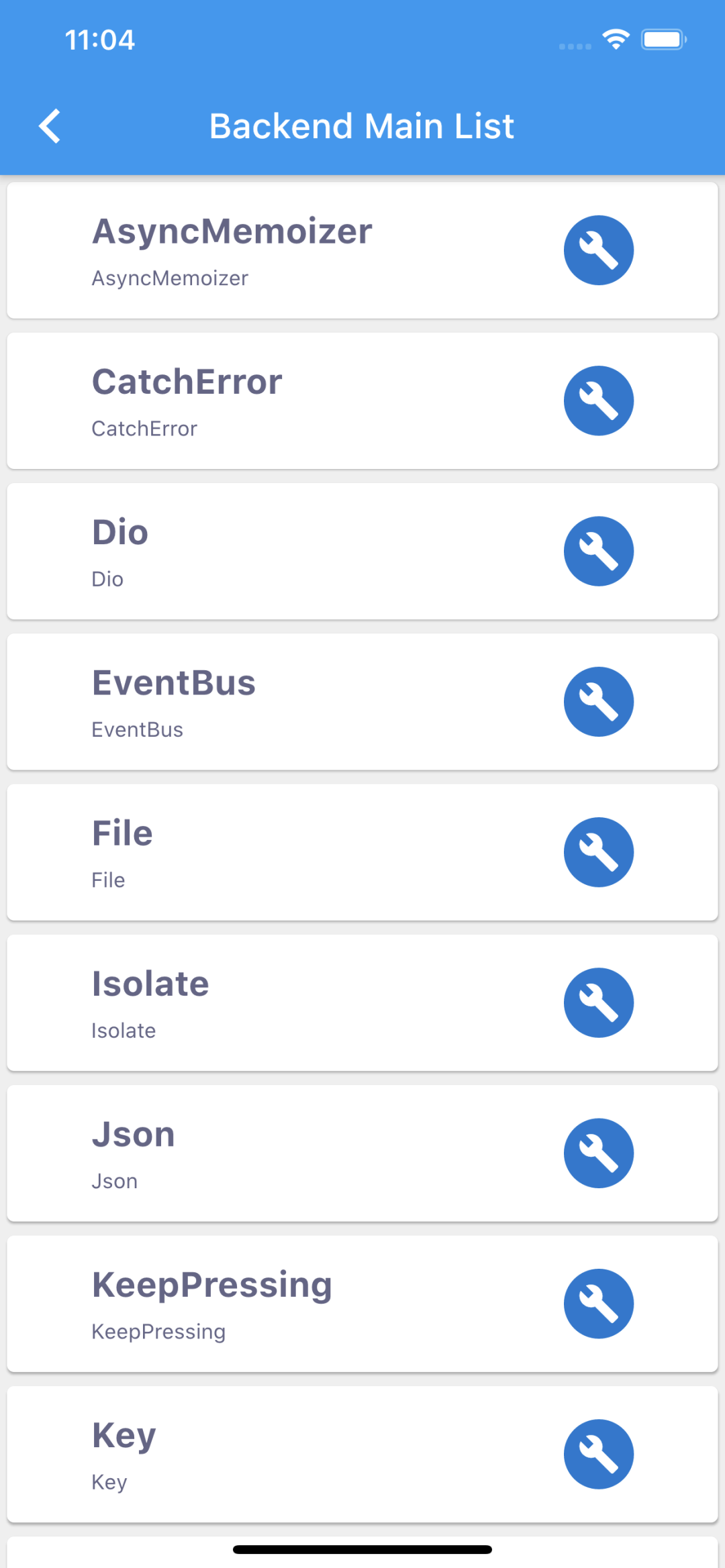Tap the Dio wrench icon
The image size is (725, 1568).
598,551
